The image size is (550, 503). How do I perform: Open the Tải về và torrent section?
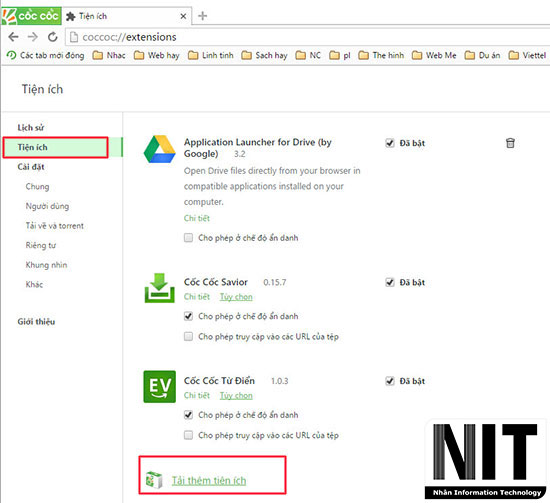(x=55, y=226)
